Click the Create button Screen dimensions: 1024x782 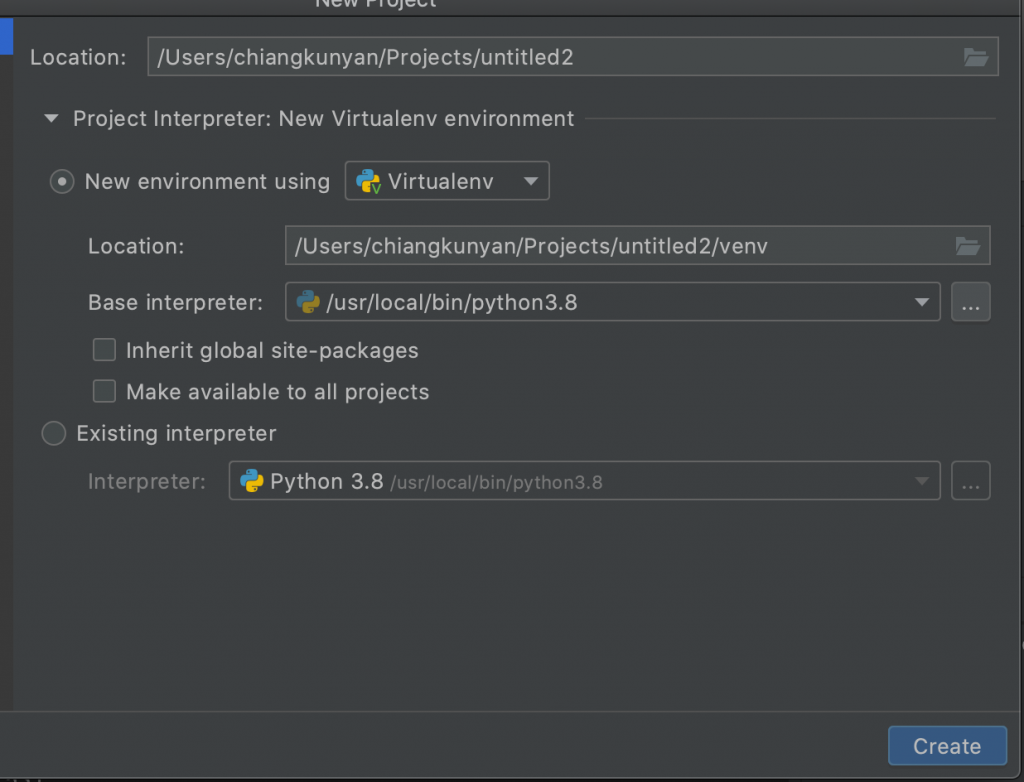tap(947, 745)
